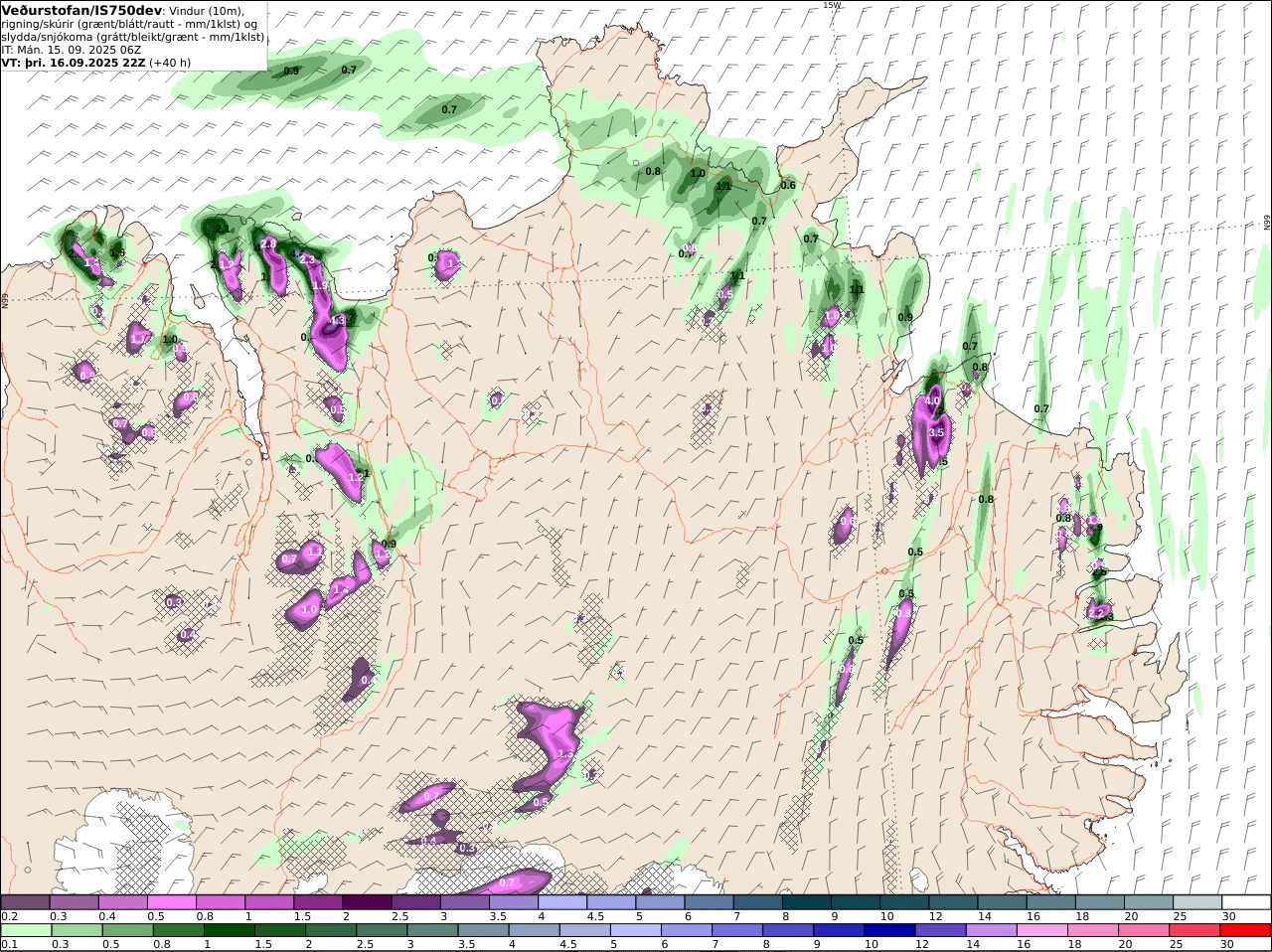This screenshot has height=952, width=1272.
Task: Pick the white snow swatch at 30
Action: point(1246,902)
